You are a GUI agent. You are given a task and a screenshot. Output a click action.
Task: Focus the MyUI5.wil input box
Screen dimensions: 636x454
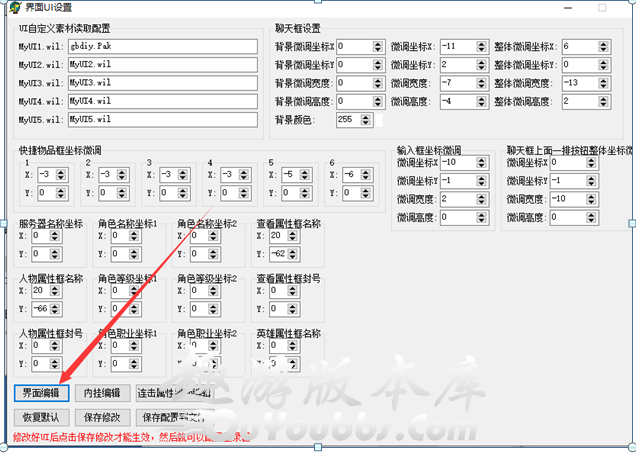click(x=162, y=119)
